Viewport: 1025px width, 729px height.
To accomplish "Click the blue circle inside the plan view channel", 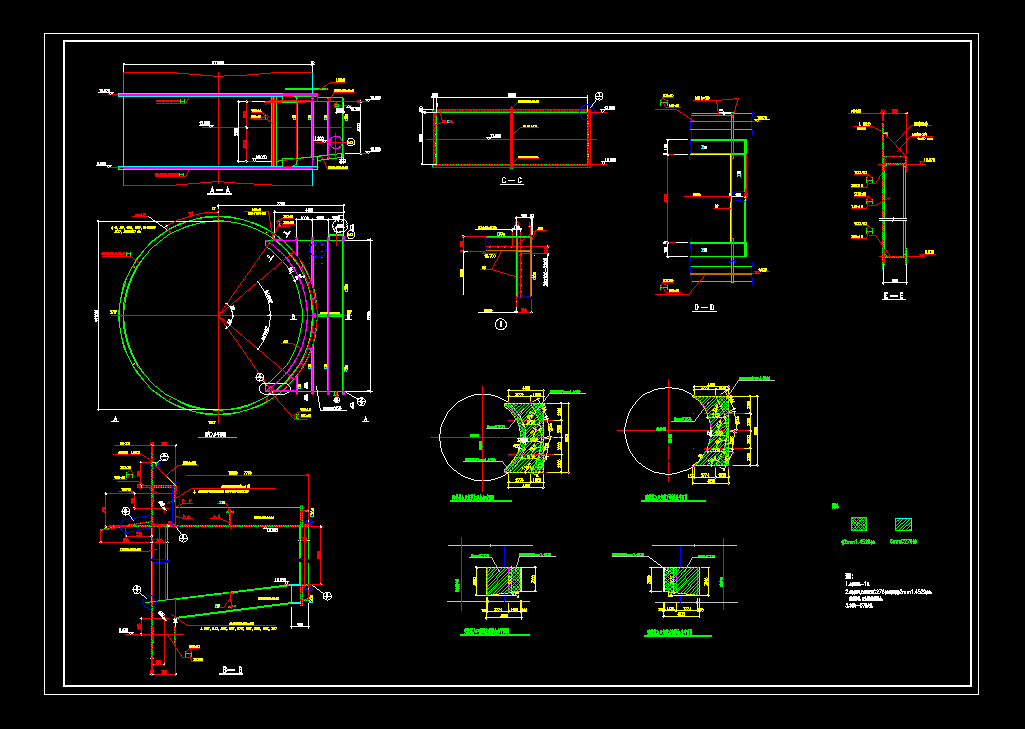I will [318, 249].
